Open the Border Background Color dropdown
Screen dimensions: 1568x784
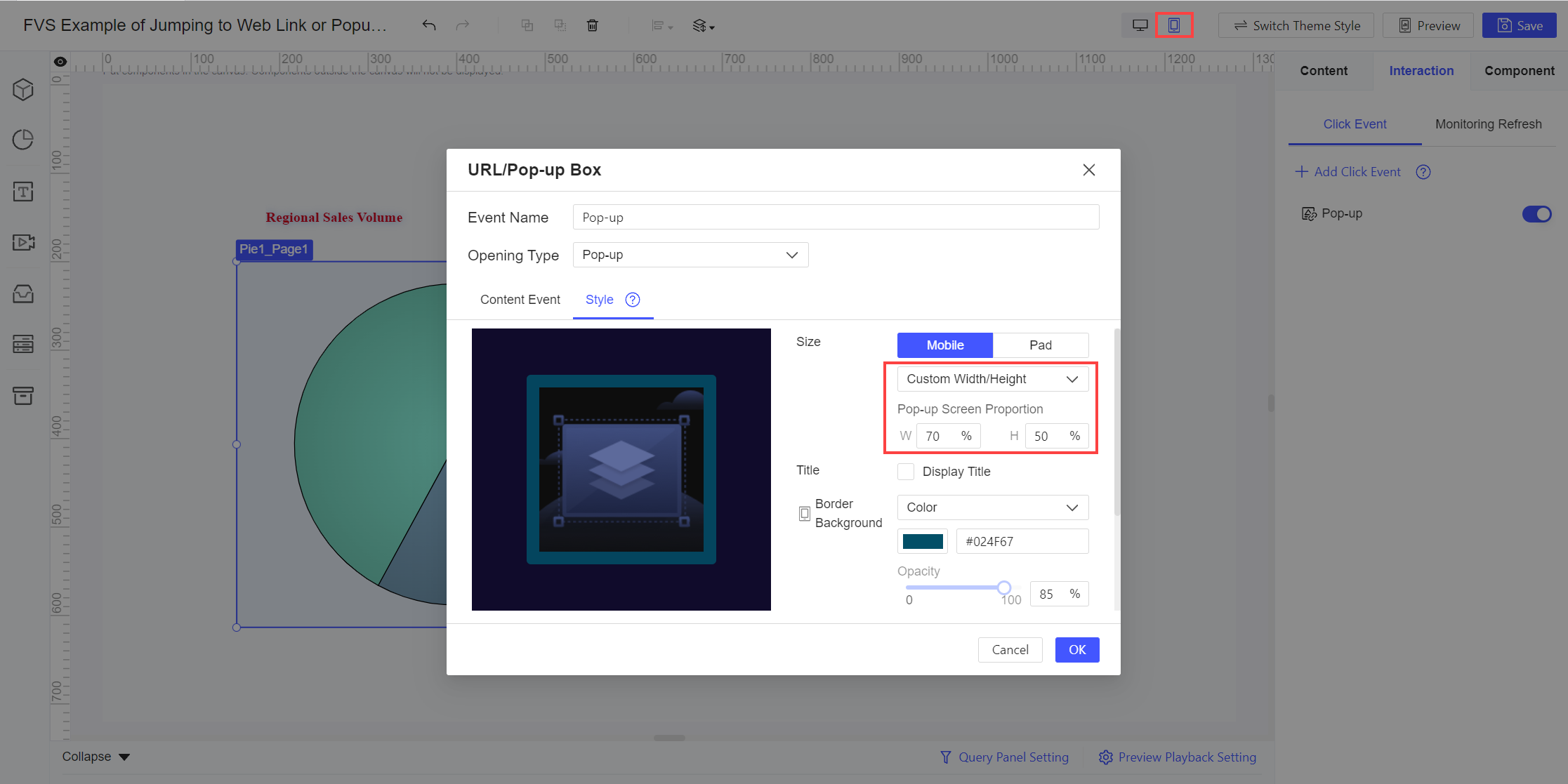[x=993, y=507]
